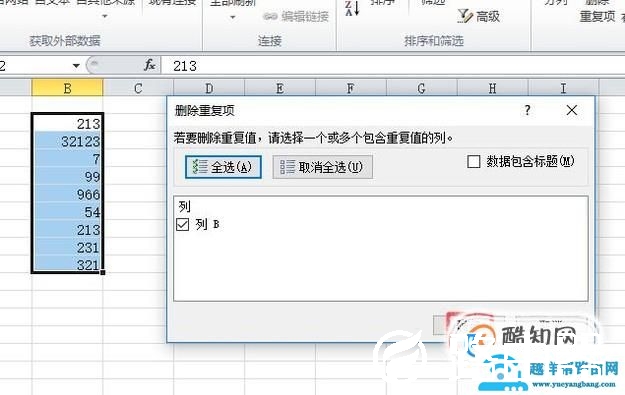
Task: Click cell containing 231
Action: (67, 247)
